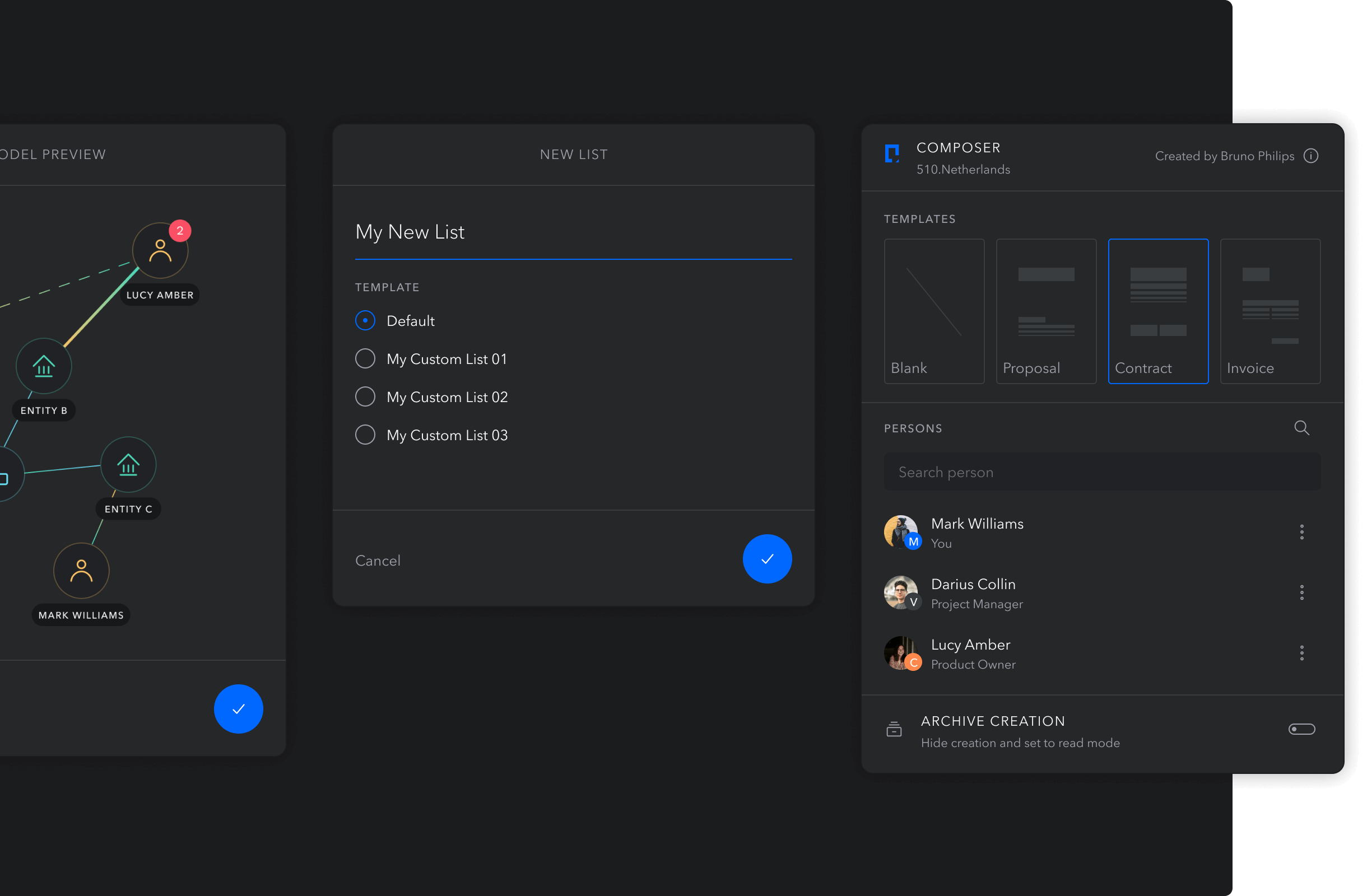Click the info icon beside Bruno Philips

pyautogui.click(x=1311, y=156)
